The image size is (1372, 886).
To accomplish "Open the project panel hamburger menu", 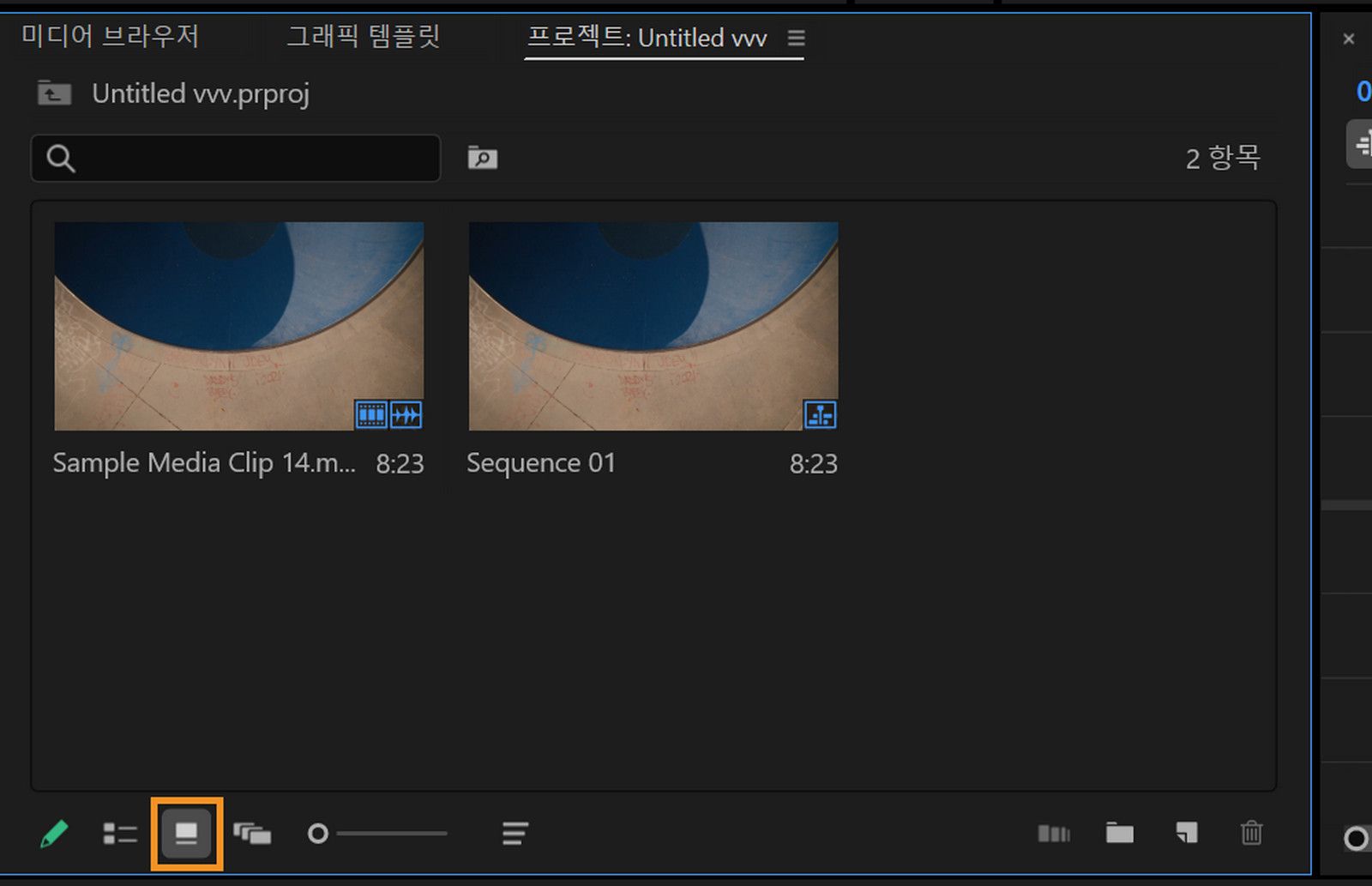I will [x=796, y=38].
